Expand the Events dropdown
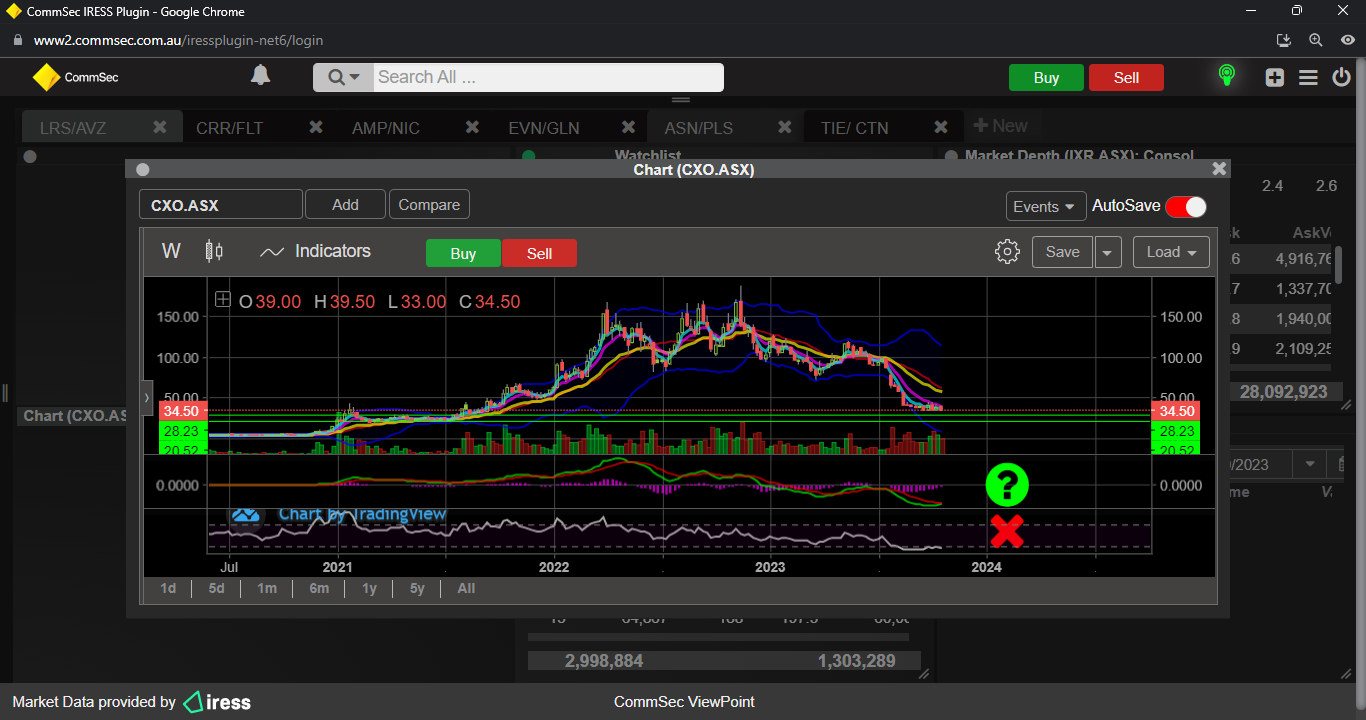The image size is (1366, 720). point(1045,206)
